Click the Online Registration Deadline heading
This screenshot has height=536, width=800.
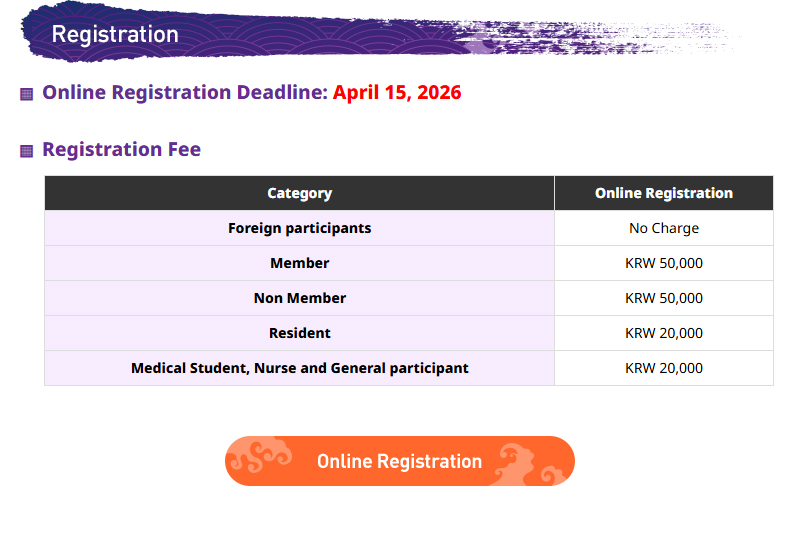(185, 93)
